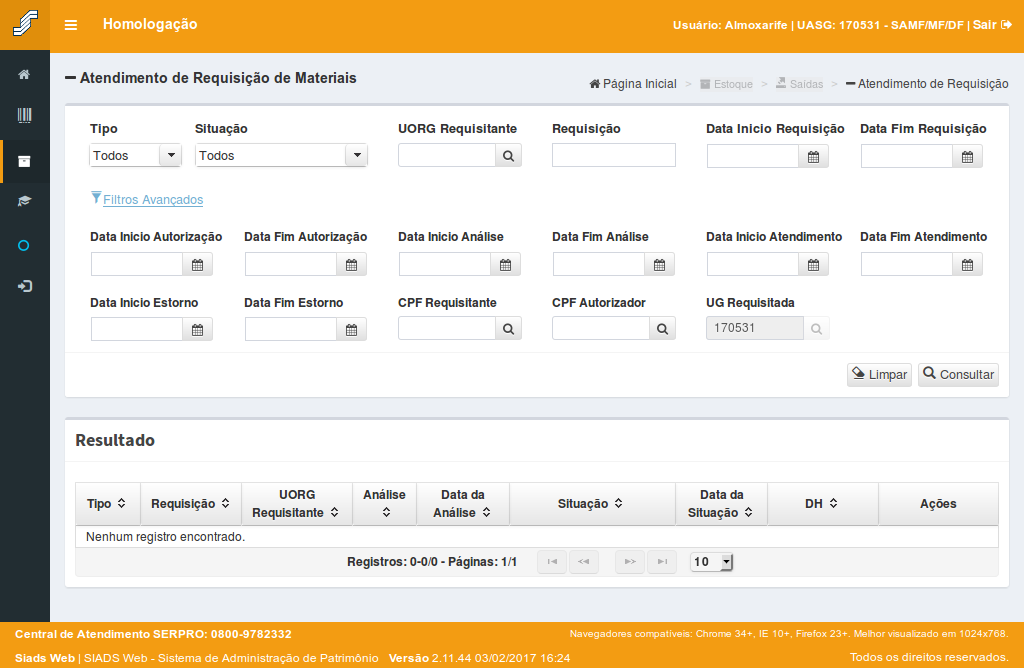Click Estoque breadcrumb item
Screen dimensions: 1024x670
(726, 84)
